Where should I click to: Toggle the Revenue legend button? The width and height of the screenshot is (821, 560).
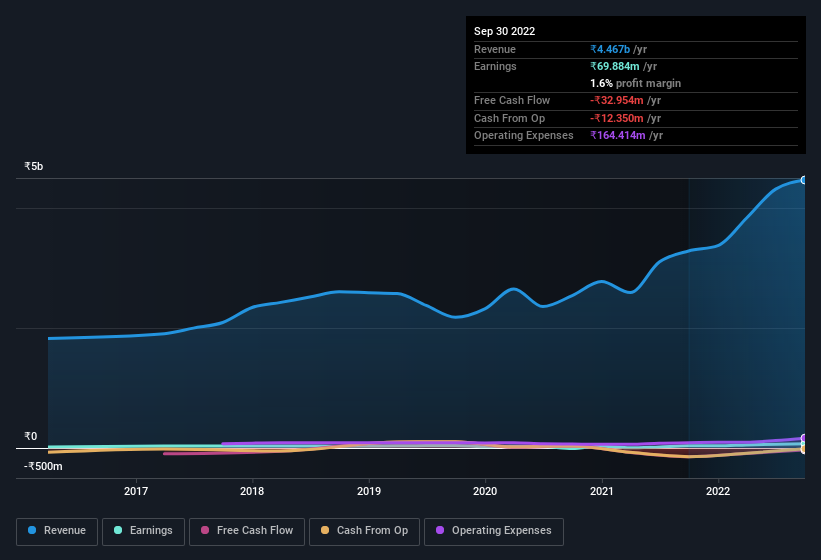coord(57,531)
